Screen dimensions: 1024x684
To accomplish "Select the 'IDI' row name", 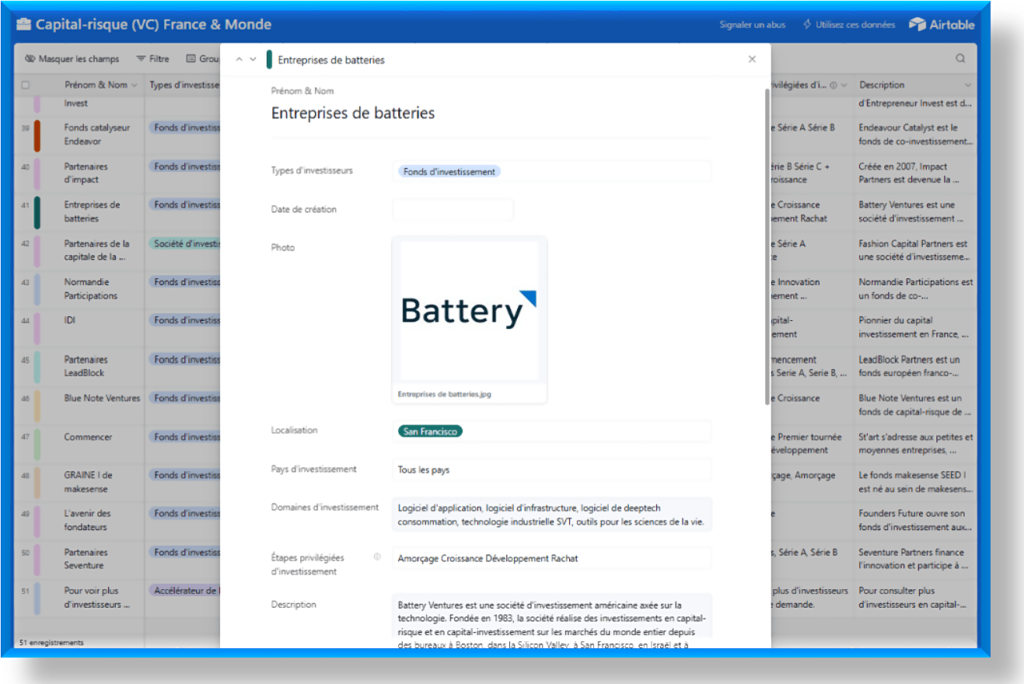I will [69, 320].
